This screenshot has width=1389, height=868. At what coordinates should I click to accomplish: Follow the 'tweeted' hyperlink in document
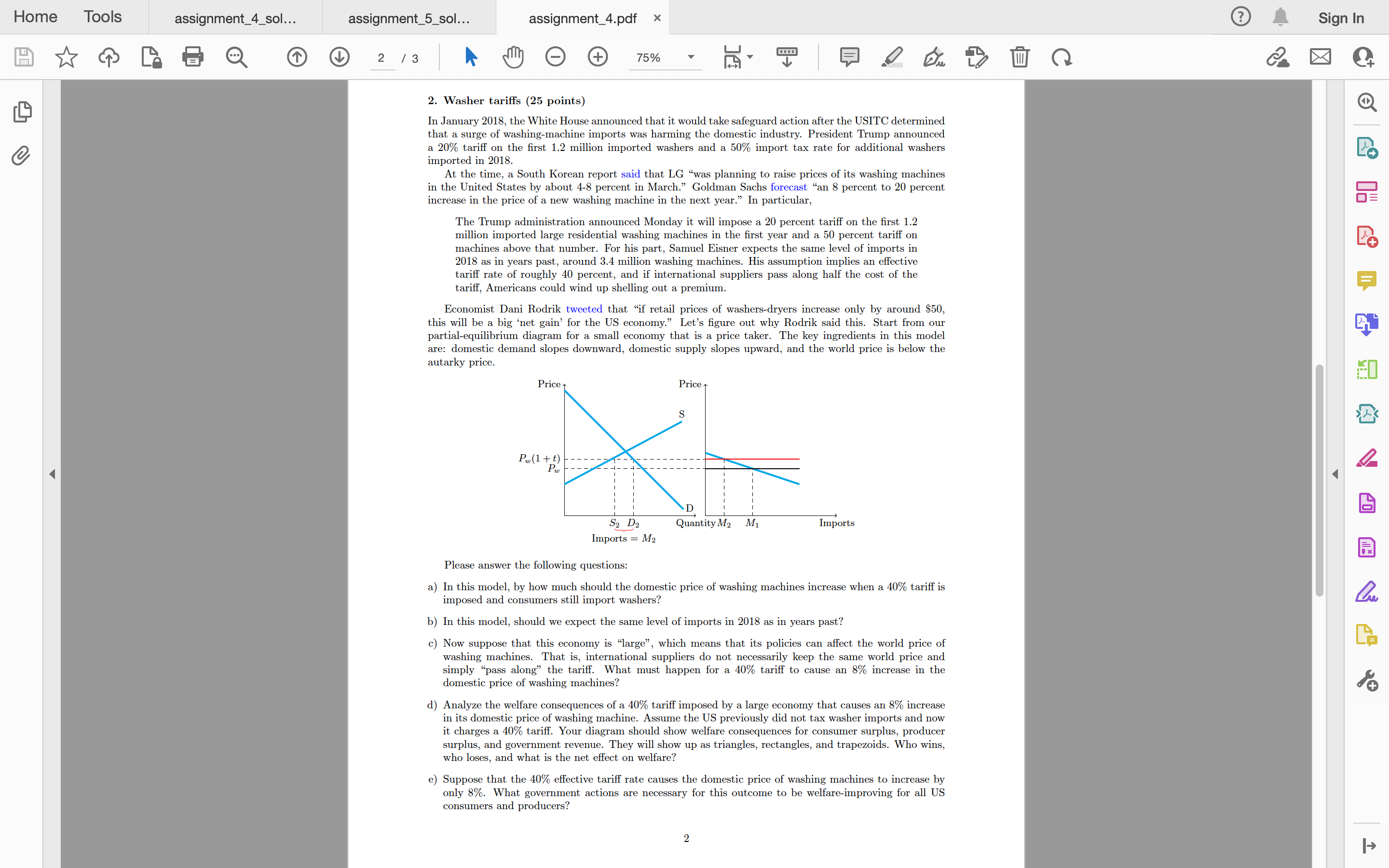pos(584,309)
